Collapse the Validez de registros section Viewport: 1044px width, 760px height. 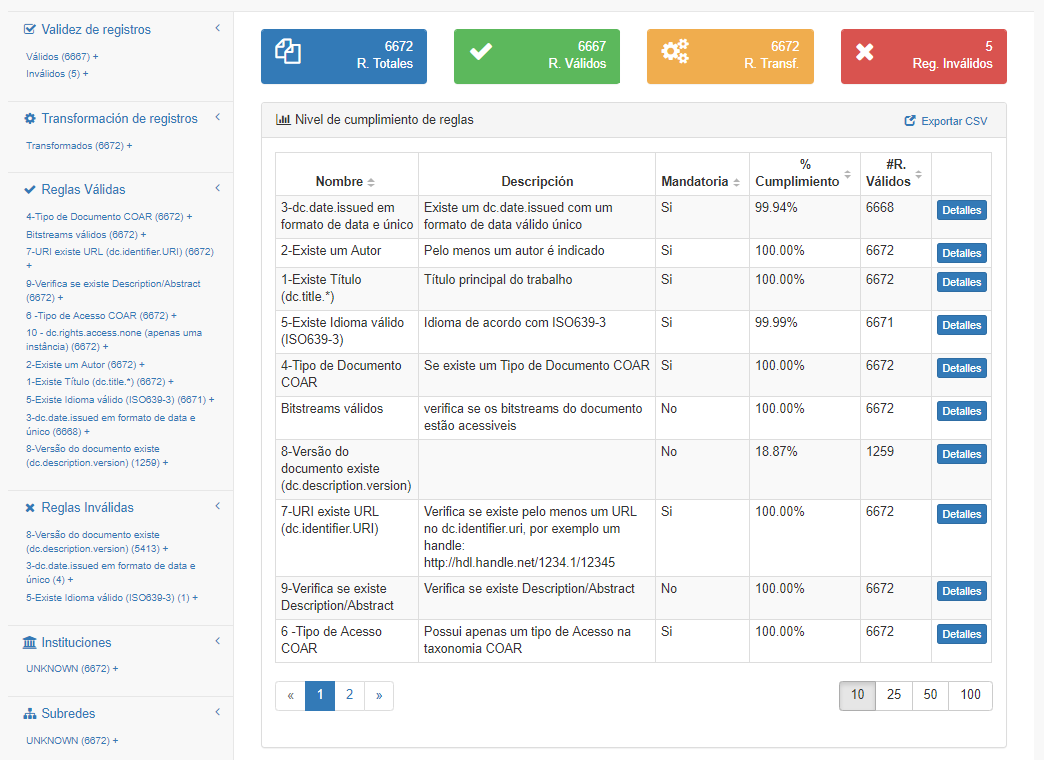point(217,28)
